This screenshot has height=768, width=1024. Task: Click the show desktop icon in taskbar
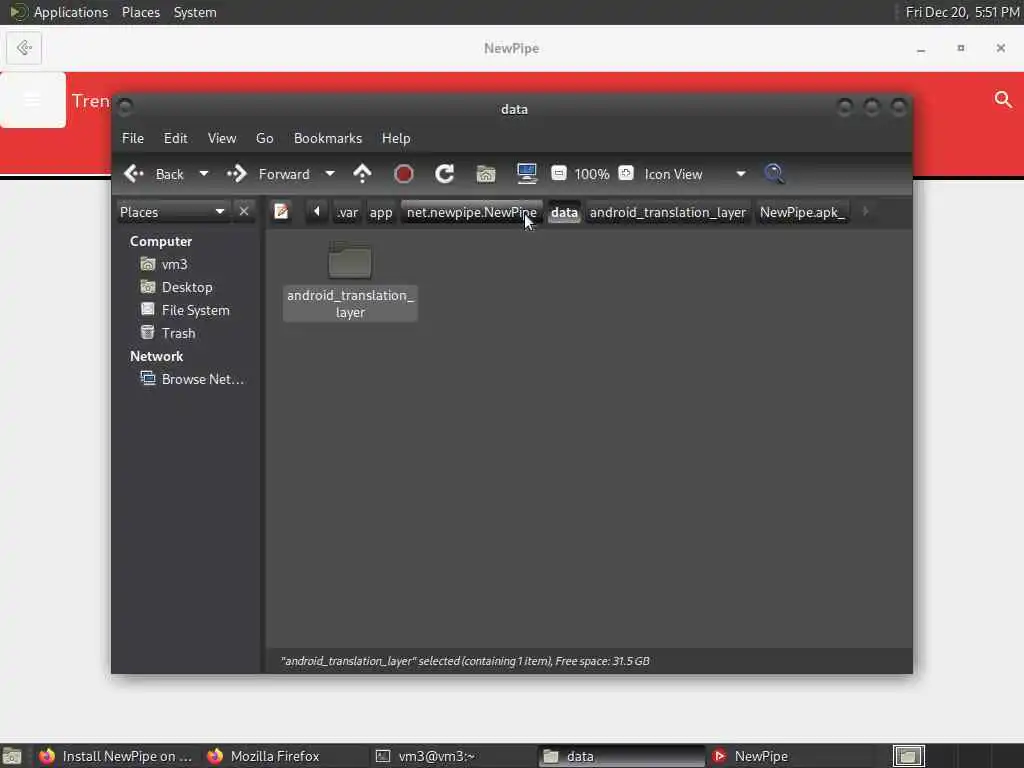[12, 756]
